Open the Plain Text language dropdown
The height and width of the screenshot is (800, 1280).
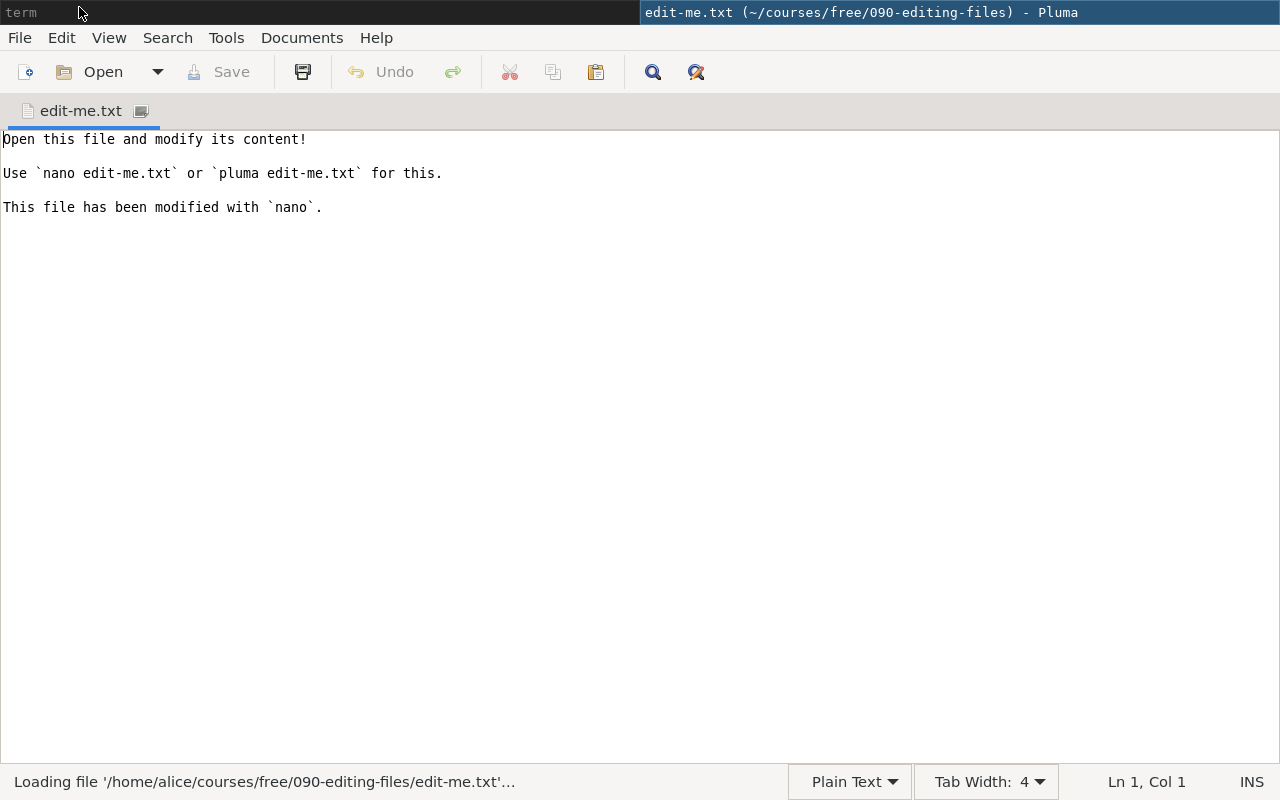[850, 782]
